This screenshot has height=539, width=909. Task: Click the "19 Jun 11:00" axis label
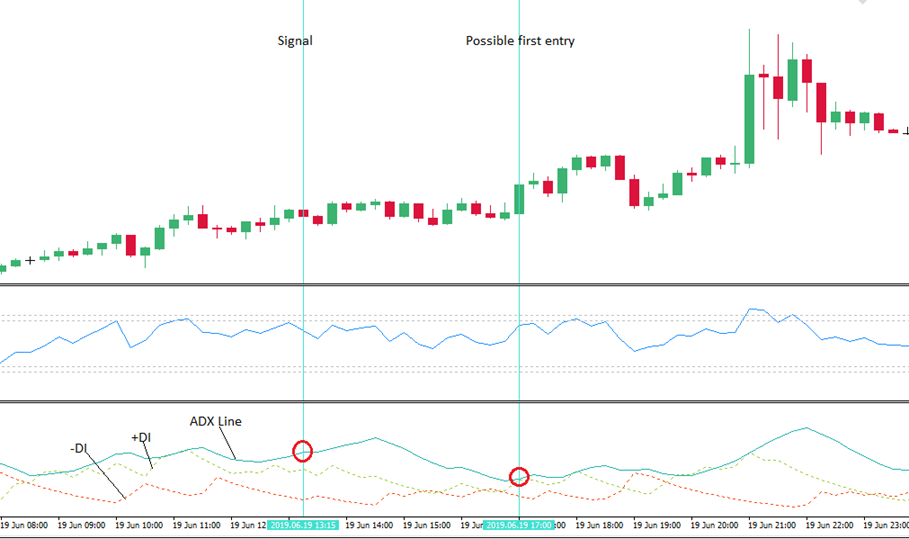[197, 525]
